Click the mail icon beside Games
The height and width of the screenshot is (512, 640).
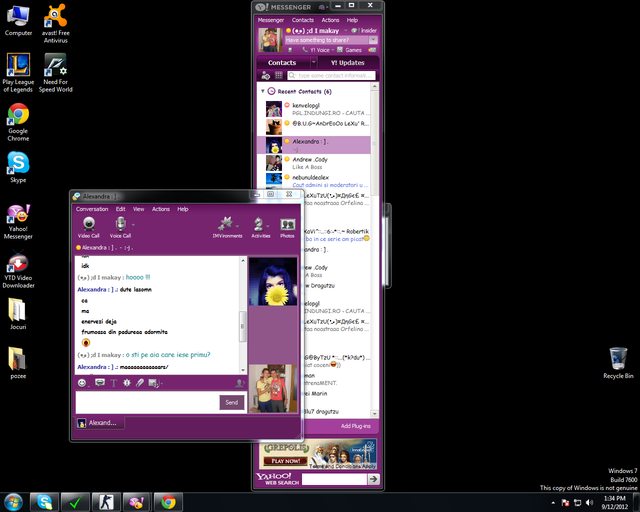[372, 50]
